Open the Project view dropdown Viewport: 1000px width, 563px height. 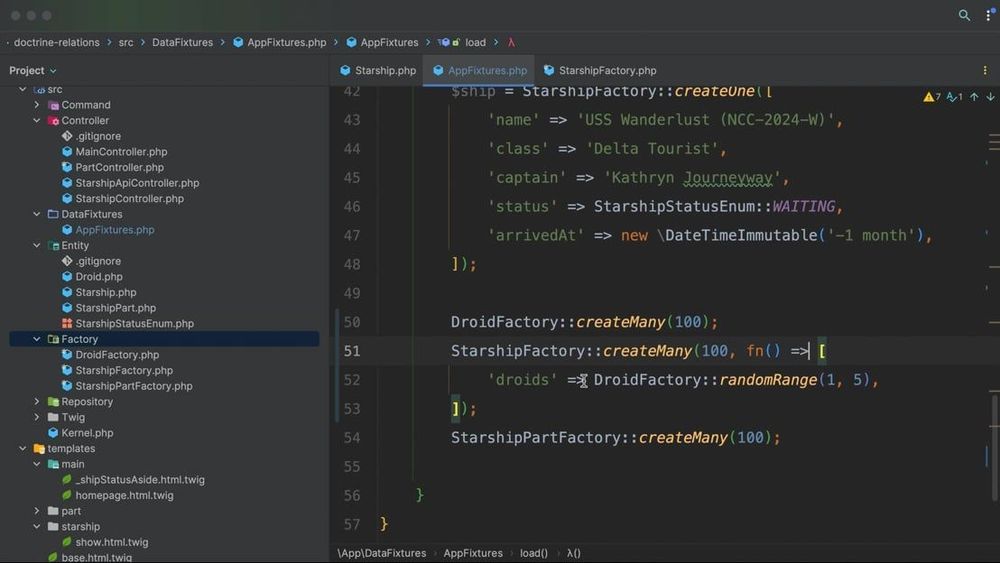point(33,70)
